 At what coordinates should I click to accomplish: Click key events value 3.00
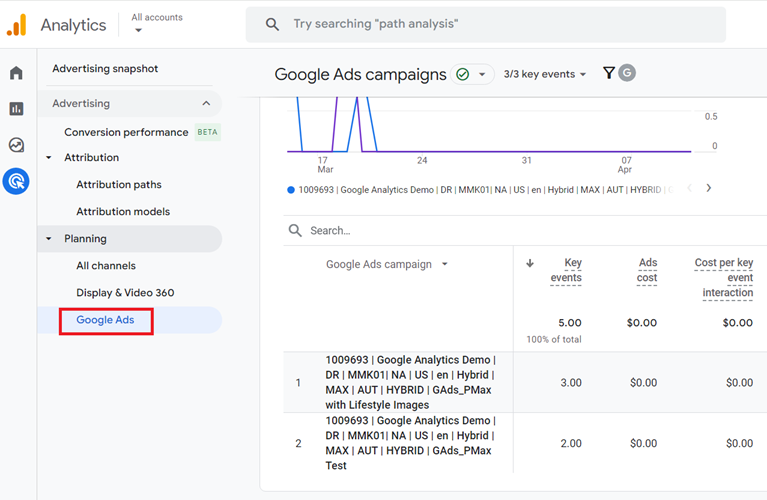(x=571, y=383)
